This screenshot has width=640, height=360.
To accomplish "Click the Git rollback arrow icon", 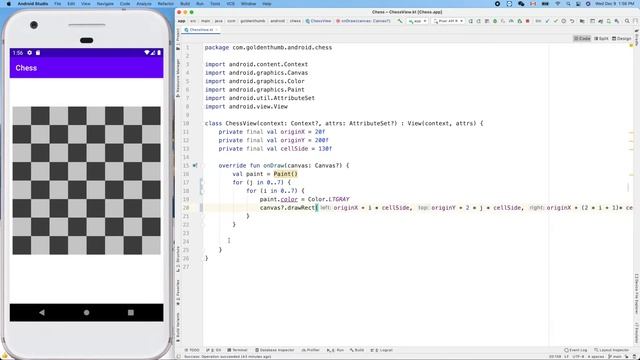I will 571,21.
